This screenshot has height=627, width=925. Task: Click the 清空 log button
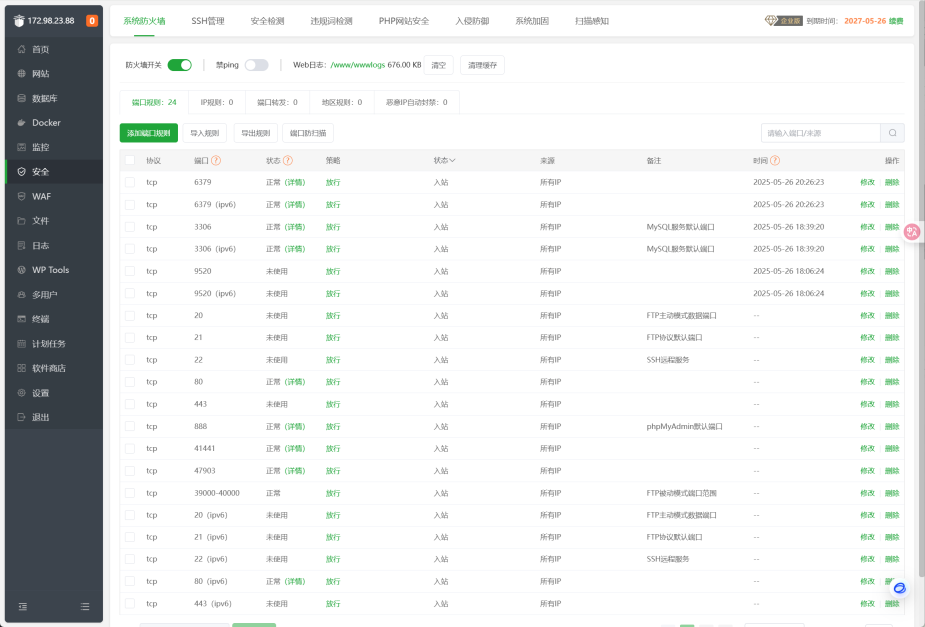[438, 65]
